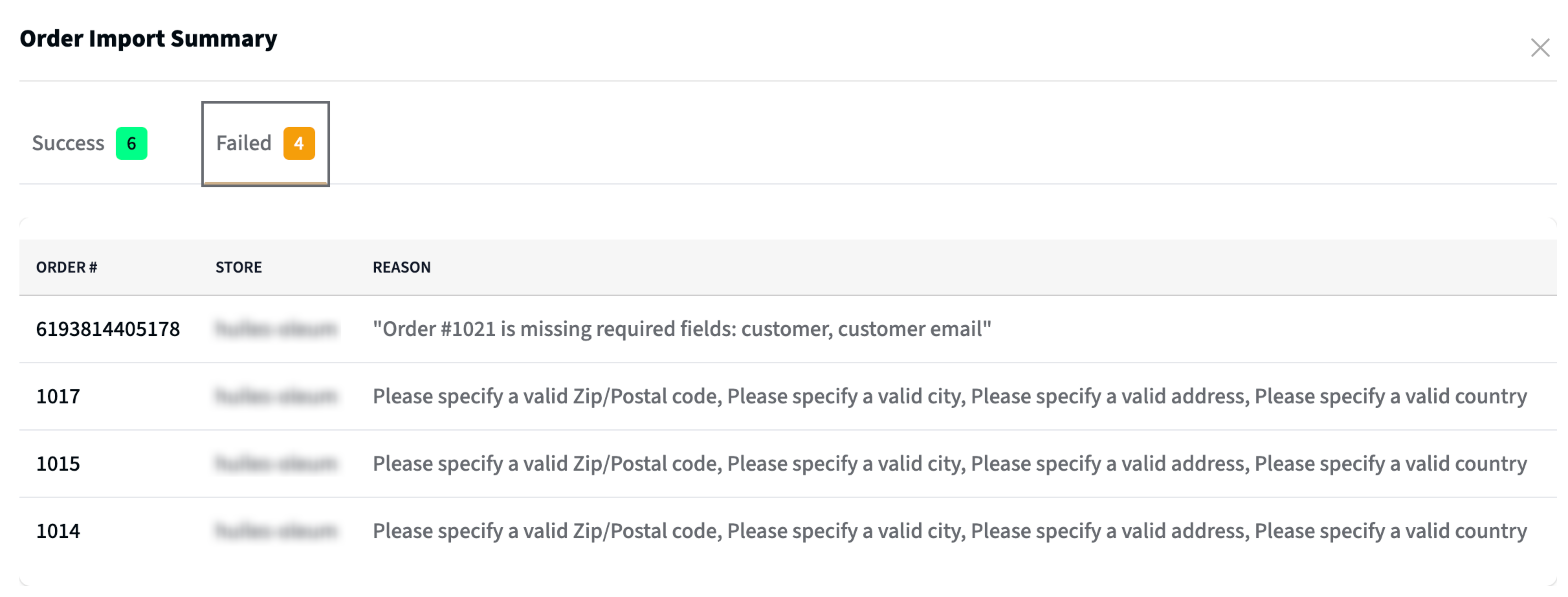Select order number 1014
The image size is (1568, 597).
(x=58, y=531)
